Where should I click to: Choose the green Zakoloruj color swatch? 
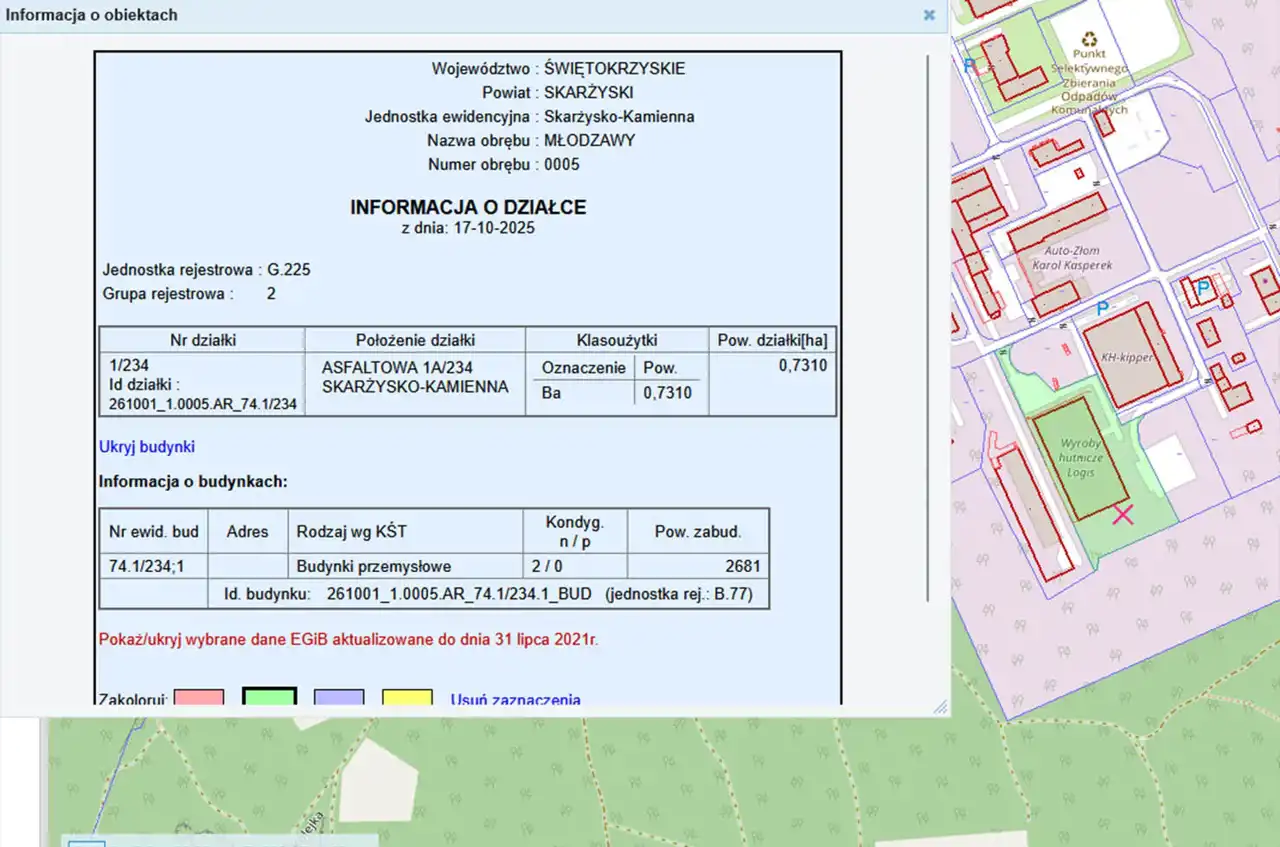tap(269, 697)
